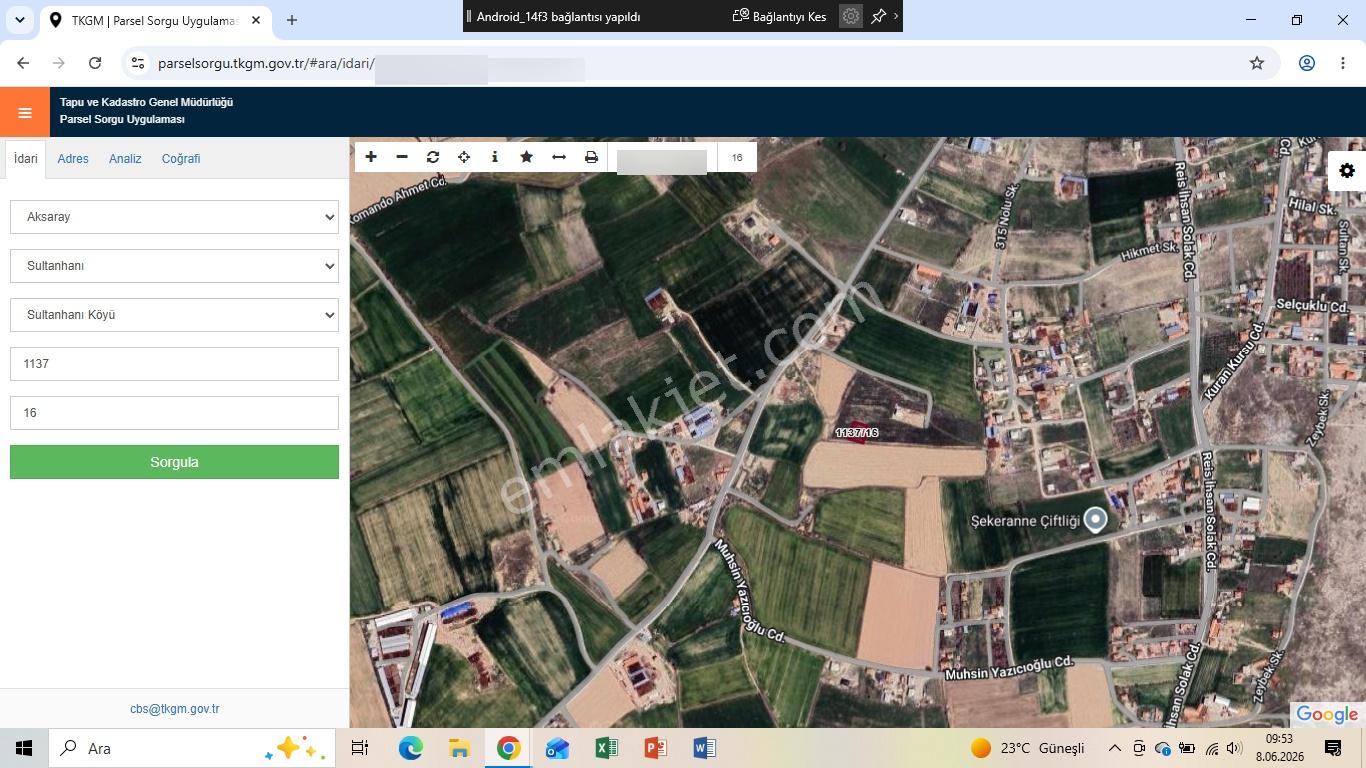1366x768 pixels.
Task: Open the Chrome three-dot menu
Action: [x=1343, y=63]
